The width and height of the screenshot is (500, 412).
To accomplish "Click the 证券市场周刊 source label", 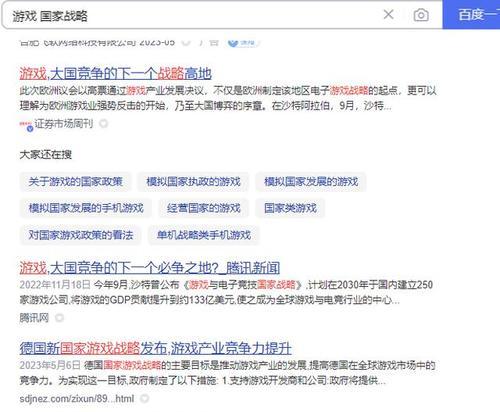I will click(x=64, y=124).
